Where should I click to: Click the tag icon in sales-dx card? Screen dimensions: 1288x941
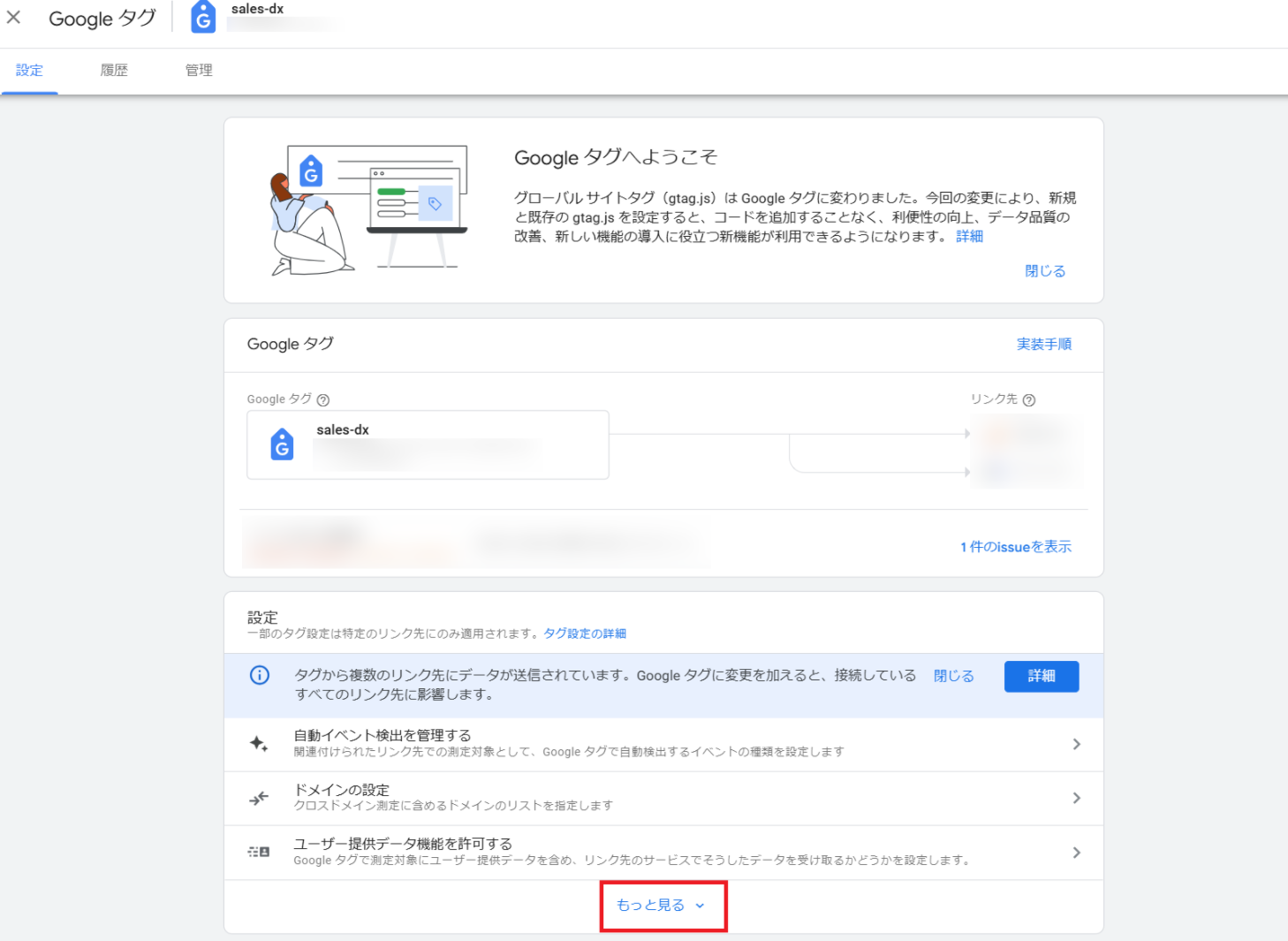coord(282,444)
